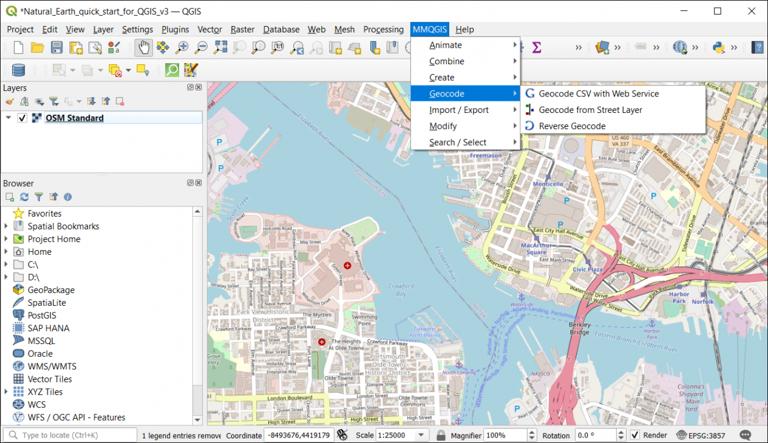
Task: Click the Coordinate input field
Action: tap(299, 435)
